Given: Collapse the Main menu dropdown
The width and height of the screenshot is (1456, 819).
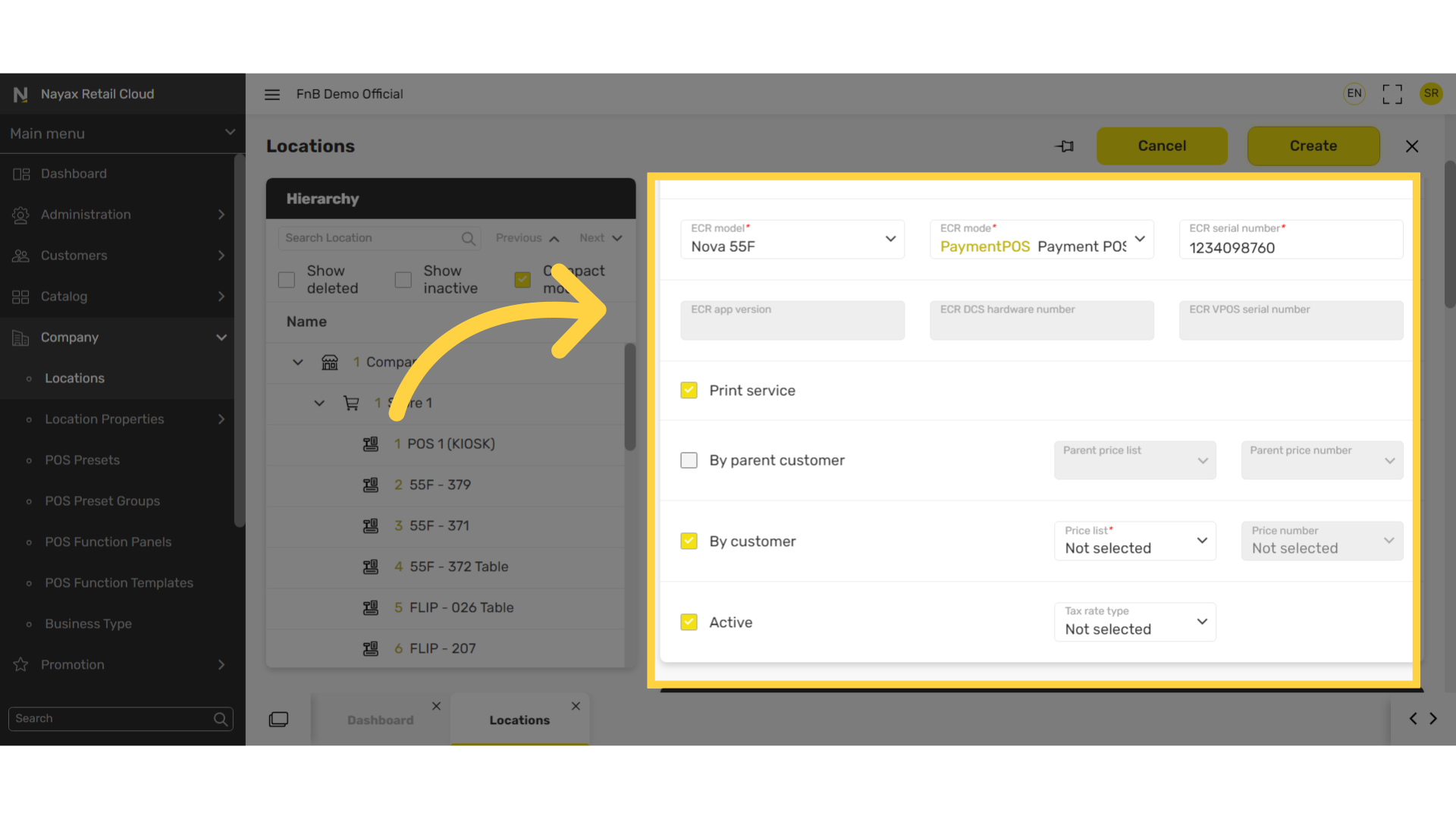Looking at the screenshot, I should (x=230, y=133).
